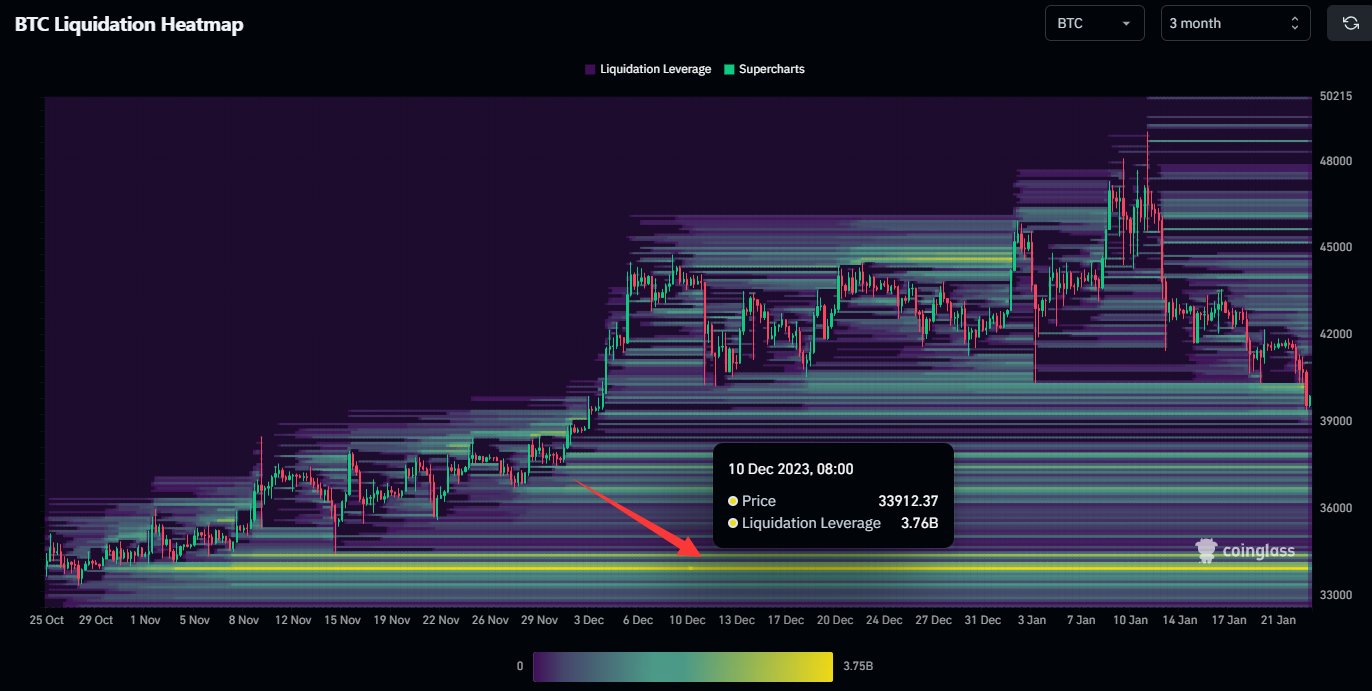Click the liquidation intensity color gradient bar
The width and height of the screenshot is (1372, 691).
[682, 665]
